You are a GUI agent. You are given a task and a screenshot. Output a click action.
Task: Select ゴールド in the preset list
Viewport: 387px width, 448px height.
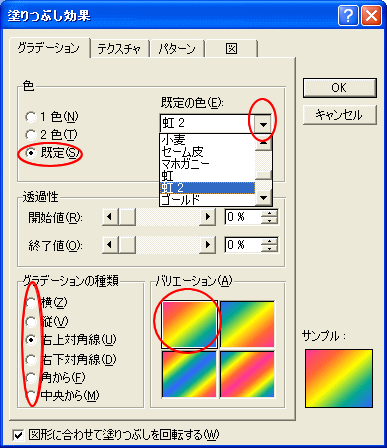click(x=207, y=200)
